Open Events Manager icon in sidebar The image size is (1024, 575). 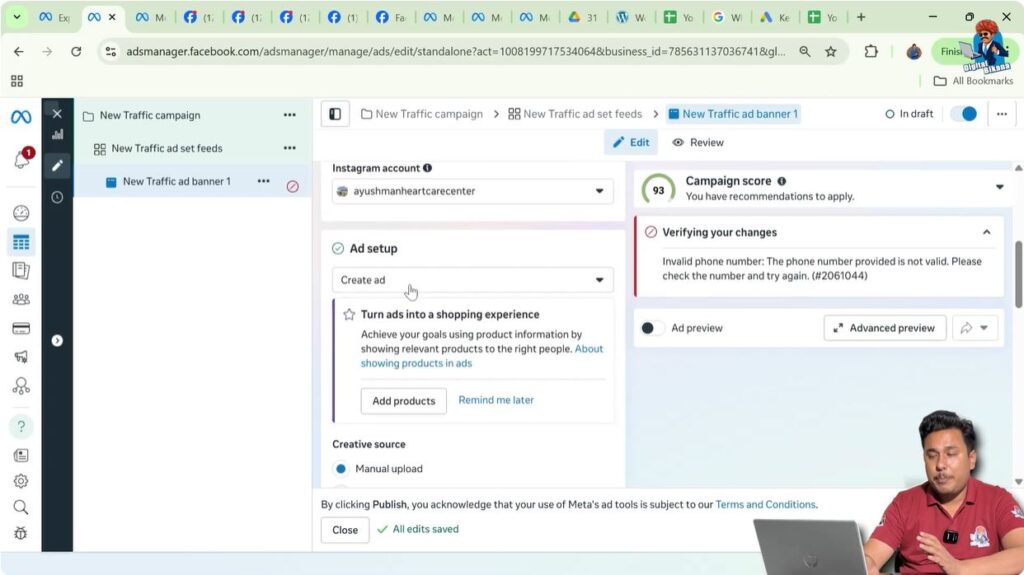pos(21,386)
